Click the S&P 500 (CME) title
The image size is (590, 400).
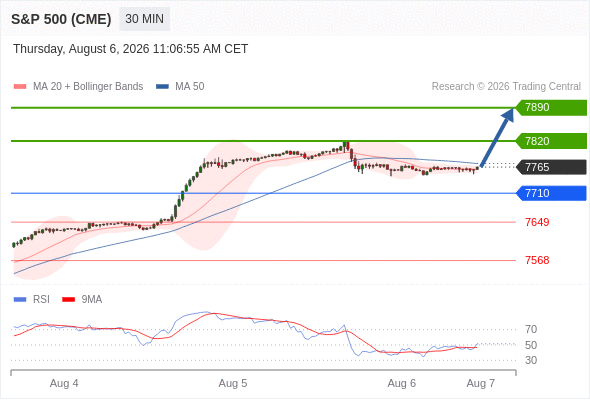[61, 19]
